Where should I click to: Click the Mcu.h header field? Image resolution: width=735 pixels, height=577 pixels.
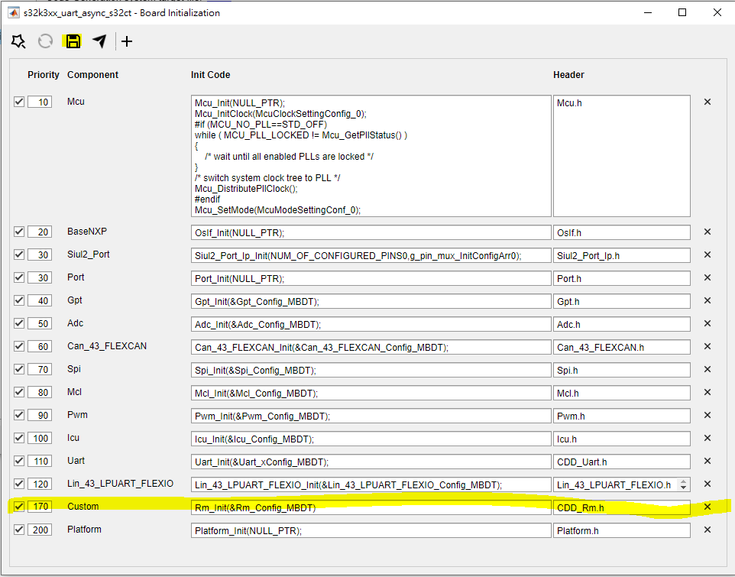point(622,156)
